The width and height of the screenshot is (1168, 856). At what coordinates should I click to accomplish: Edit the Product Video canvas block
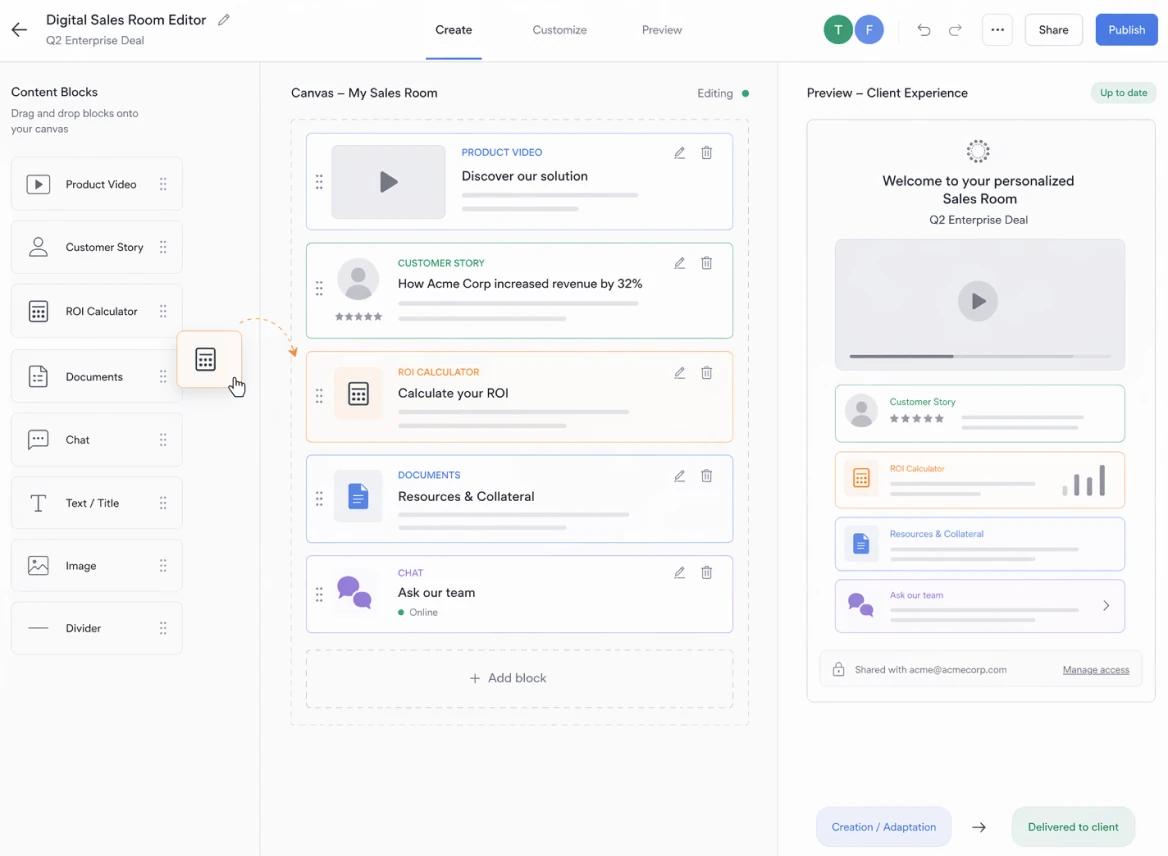pos(679,153)
